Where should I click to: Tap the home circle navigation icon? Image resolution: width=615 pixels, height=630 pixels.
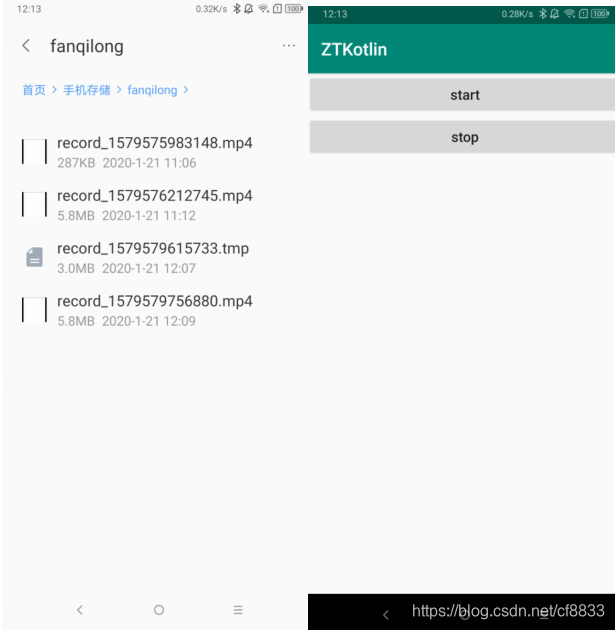[159, 610]
